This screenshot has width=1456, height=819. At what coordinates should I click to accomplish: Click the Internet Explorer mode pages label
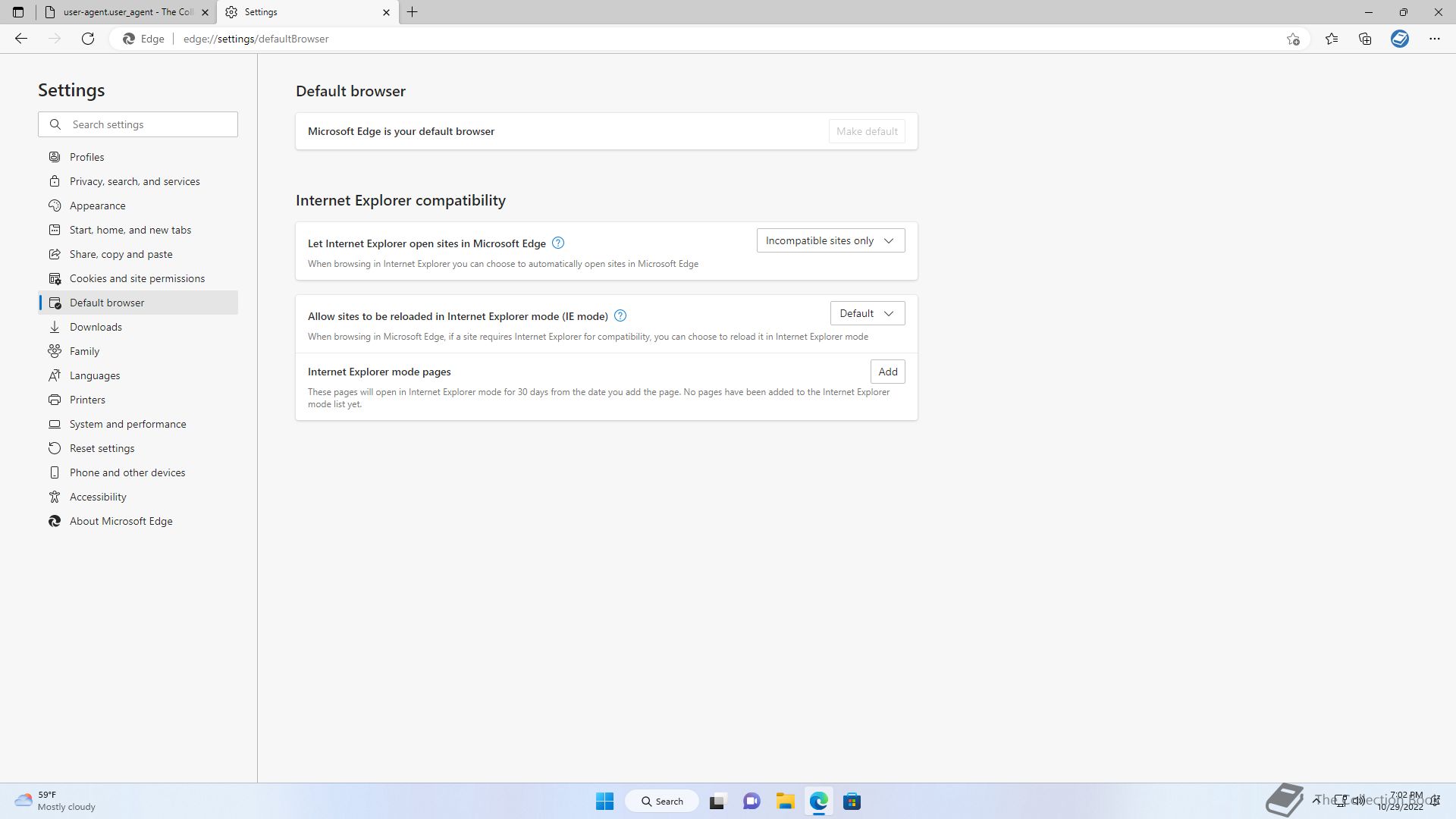pos(379,372)
